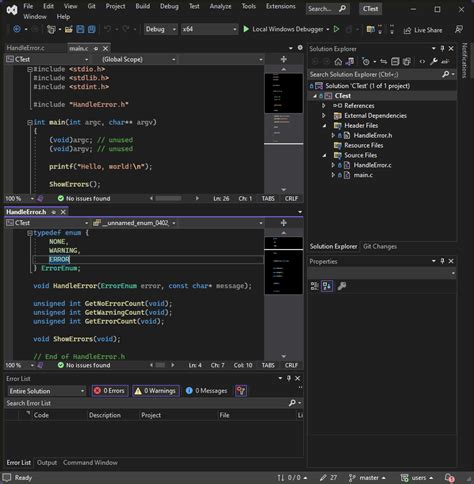This screenshot has width=474, height=484.
Task: Click the split editor plus icon in main.c
Action: coord(284,59)
